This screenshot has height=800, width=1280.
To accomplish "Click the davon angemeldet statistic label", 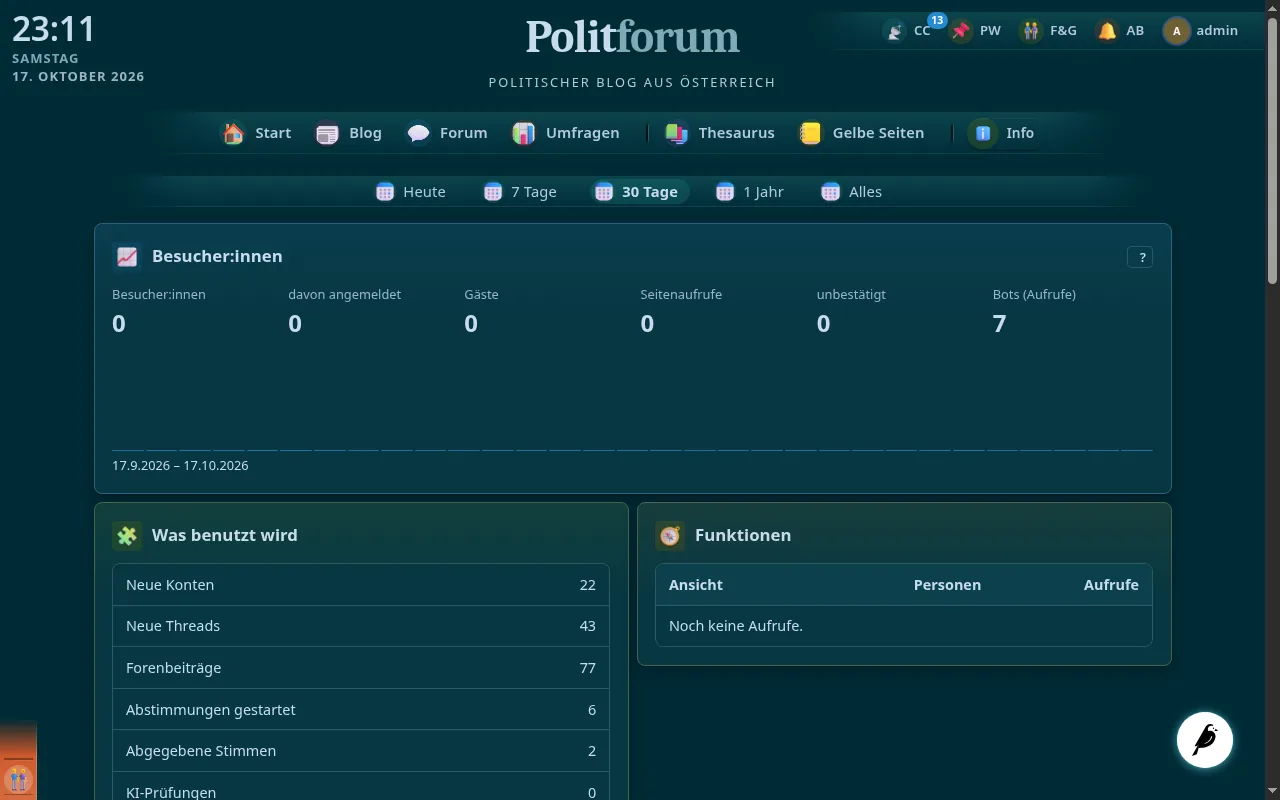I will [x=345, y=295].
